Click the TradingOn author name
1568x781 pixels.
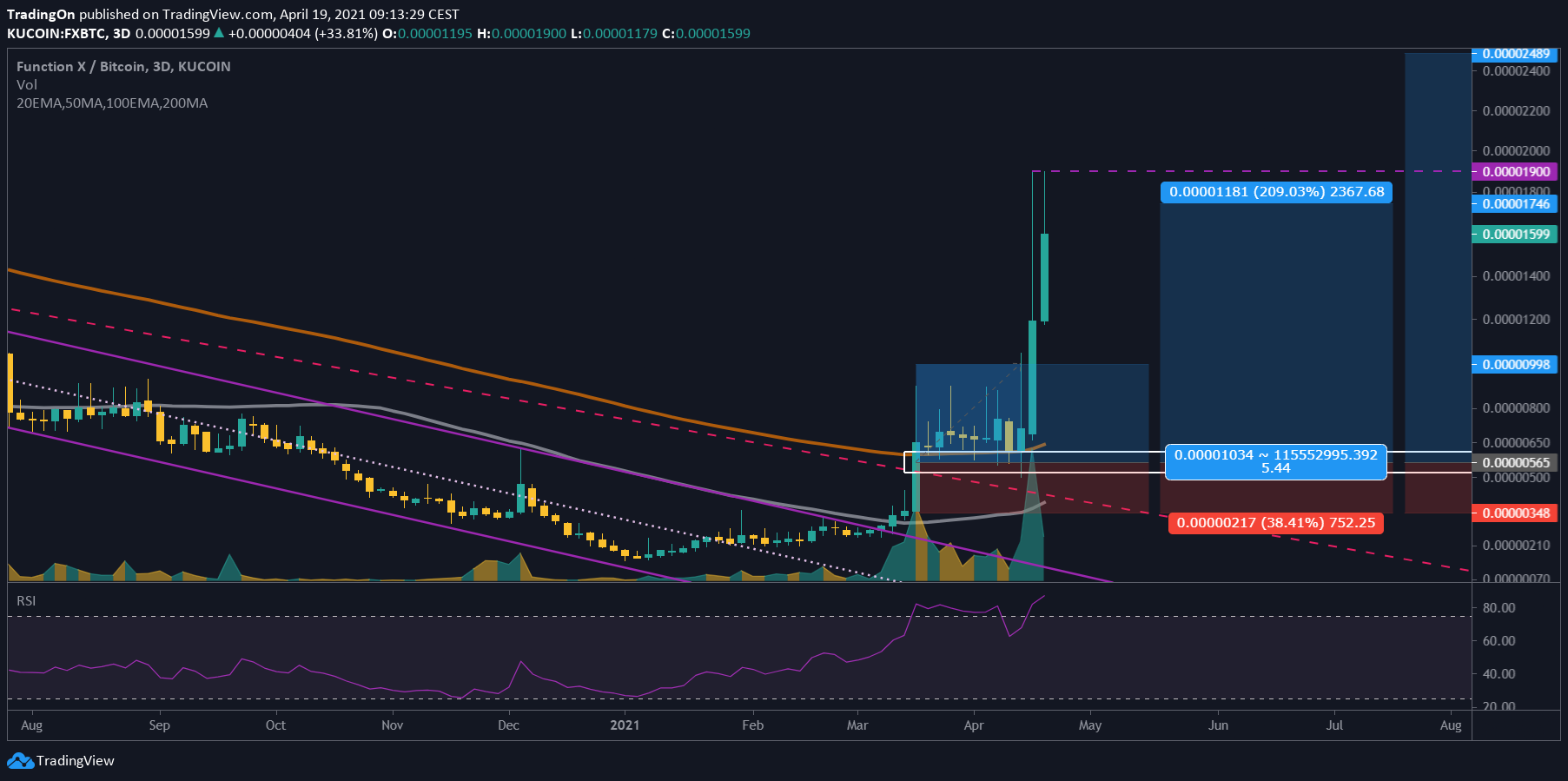[x=41, y=14]
